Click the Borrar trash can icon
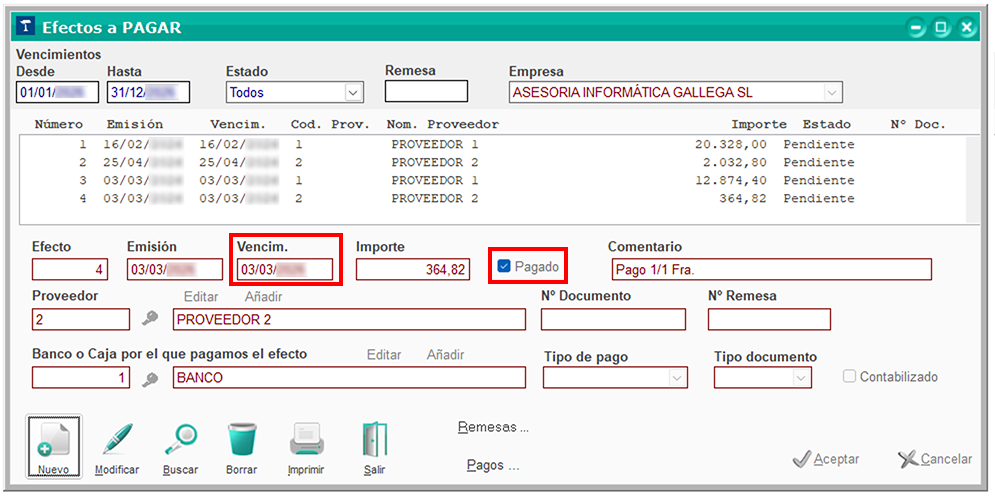This screenshot has height=496, width=995. pyautogui.click(x=241, y=441)
